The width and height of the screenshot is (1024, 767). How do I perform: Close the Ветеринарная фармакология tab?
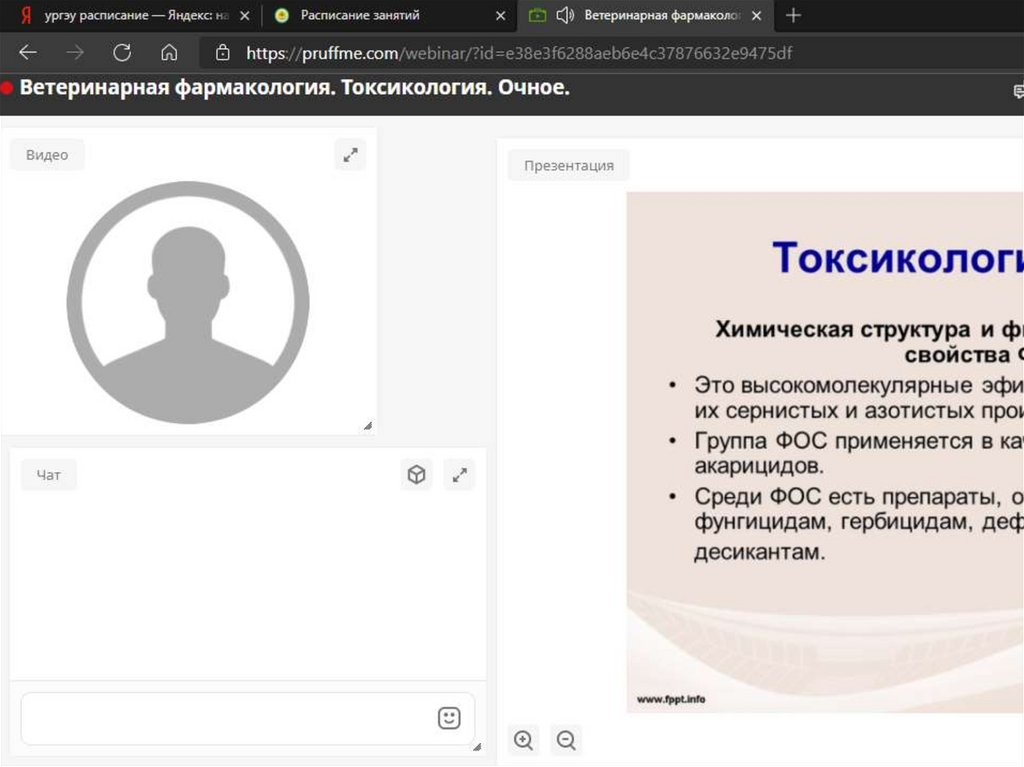[756, 16]
